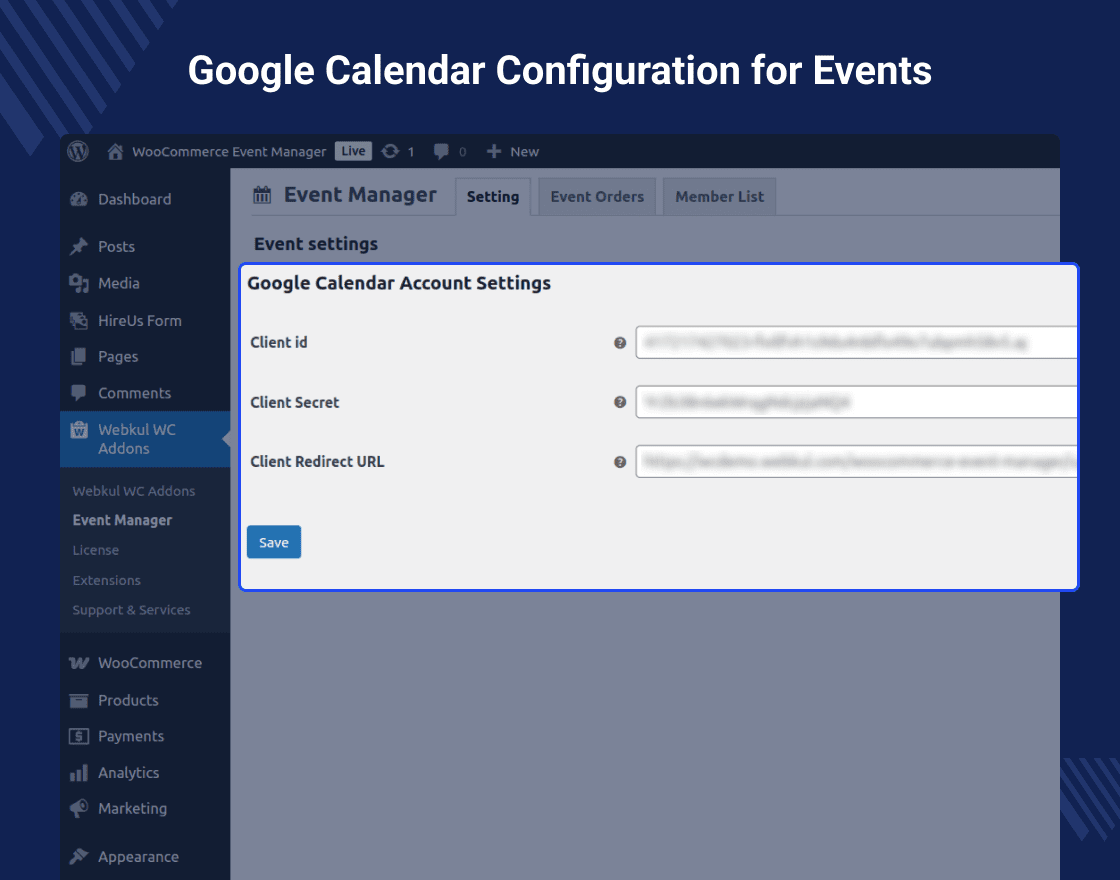Open the Member List tab
This screenshot has height=880, width=1120.
718,196
